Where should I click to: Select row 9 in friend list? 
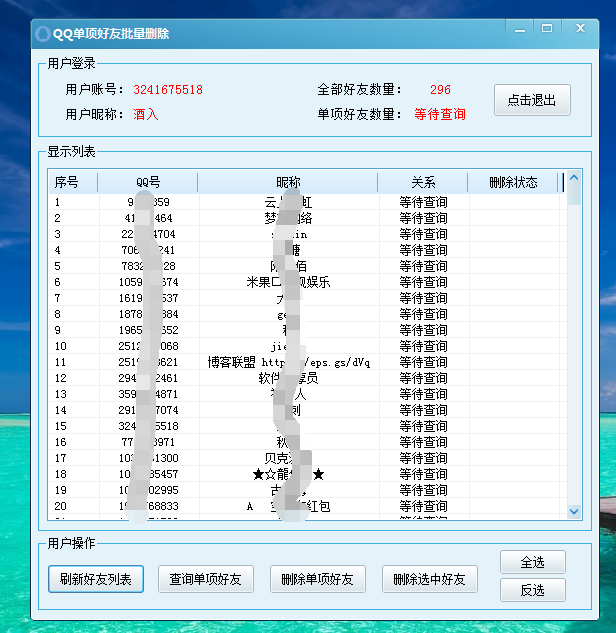coord(308,330)
